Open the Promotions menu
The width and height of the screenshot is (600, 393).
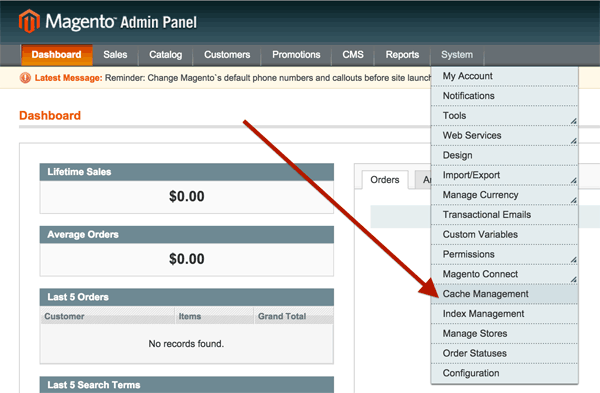296,55
